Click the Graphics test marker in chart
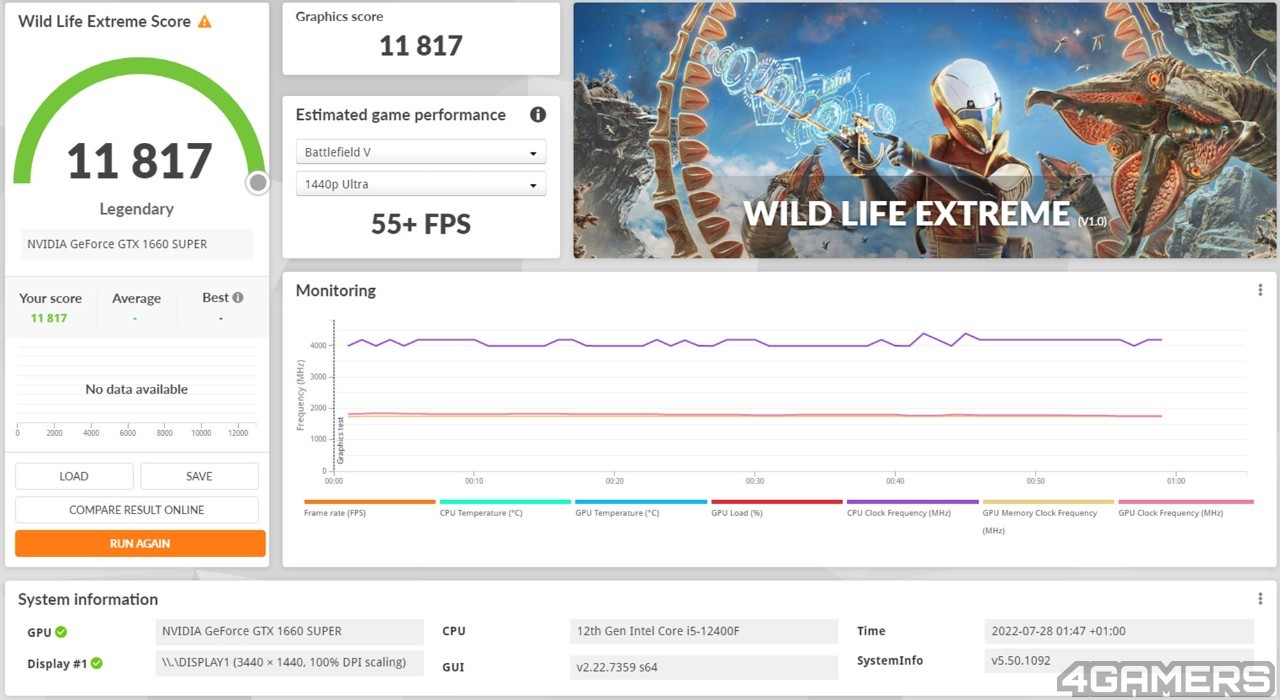This screenshot has width=1280, height=700. pos(340,440)
